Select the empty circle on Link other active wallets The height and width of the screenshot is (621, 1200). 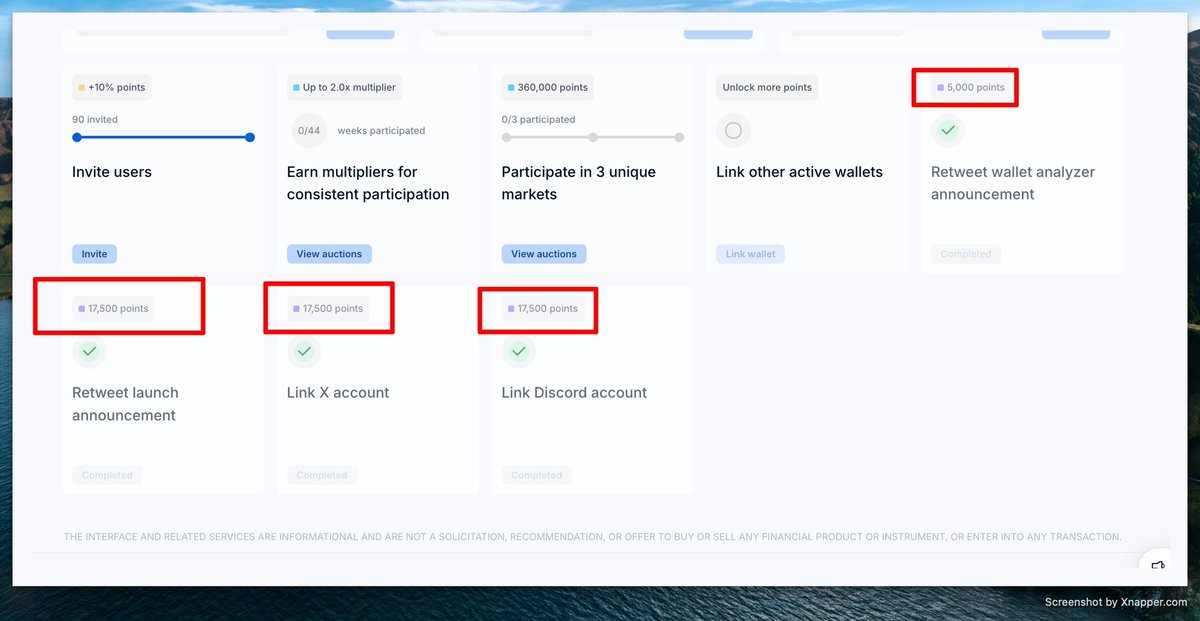(733, 130)
